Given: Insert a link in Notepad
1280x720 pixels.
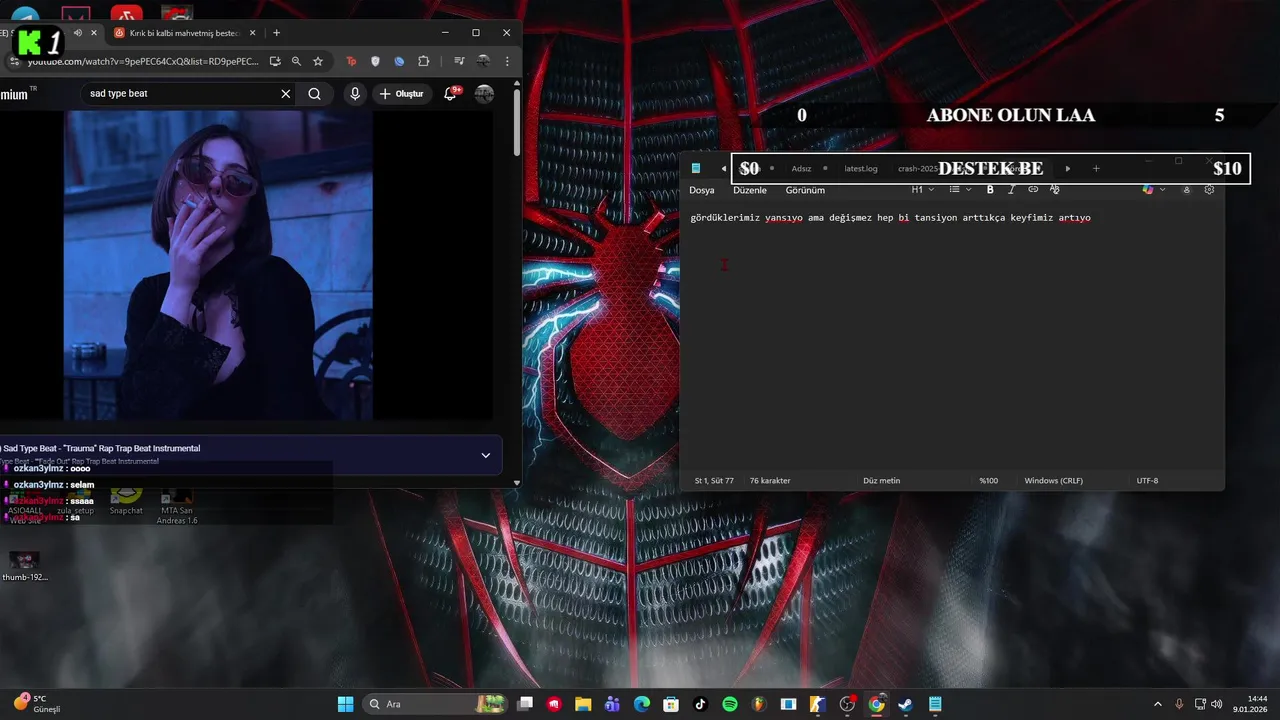Looking at the screenshot, I should click(x=1033, y=189).
